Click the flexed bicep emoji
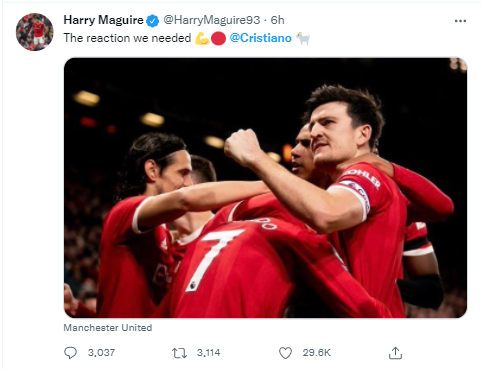Screen dimensions: 481x369 [x=202, y=38]
